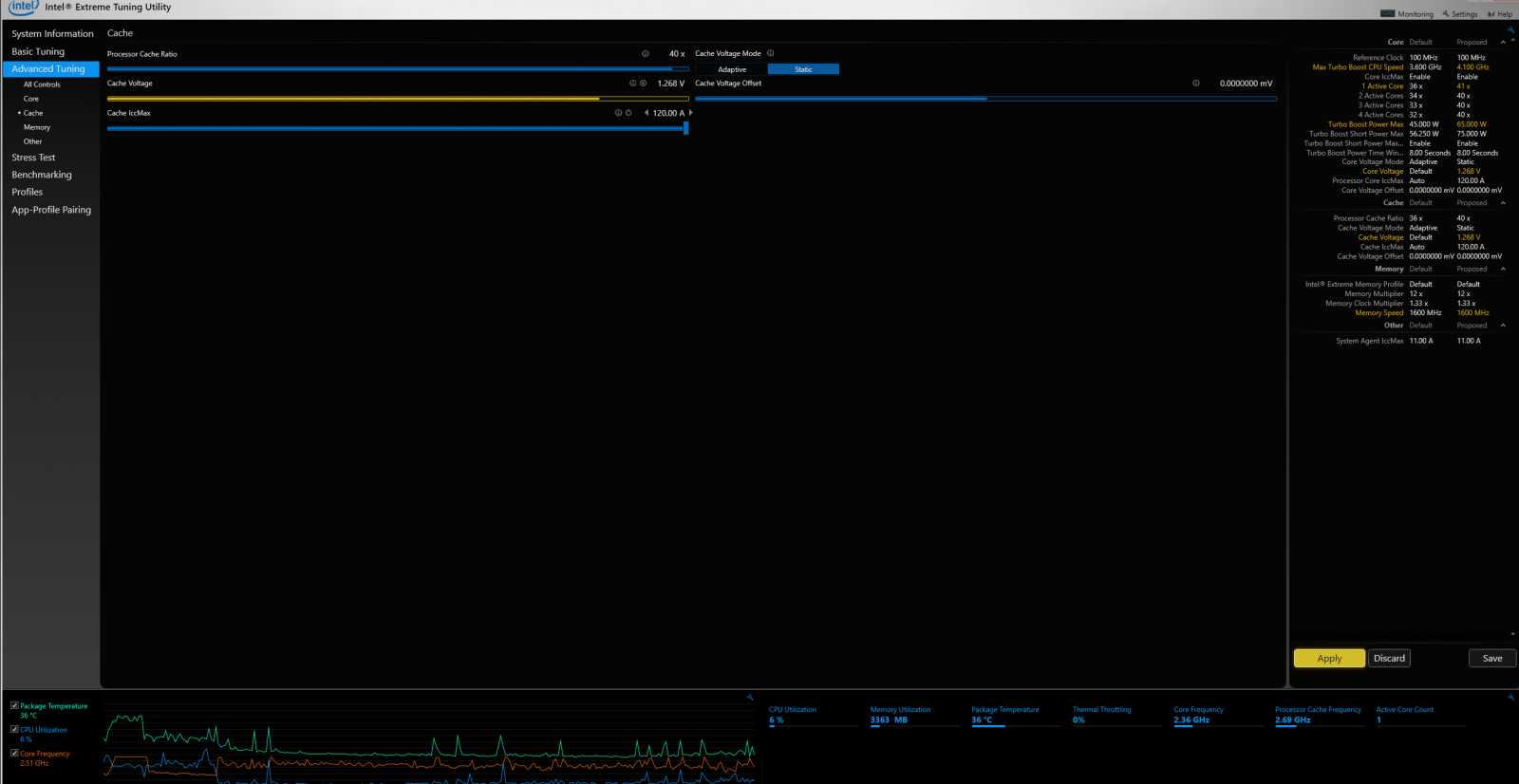This screenshot has height=784, width=1519.
Task: Select Static cache voltage mode
Action: pos(803,69)
